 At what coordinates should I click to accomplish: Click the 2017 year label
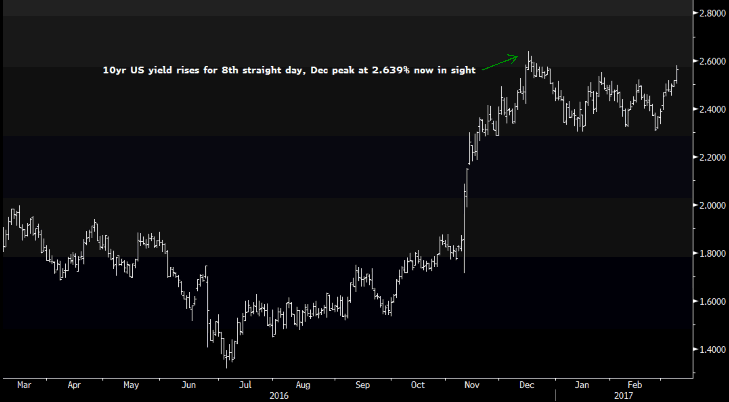tap(623, 396)
